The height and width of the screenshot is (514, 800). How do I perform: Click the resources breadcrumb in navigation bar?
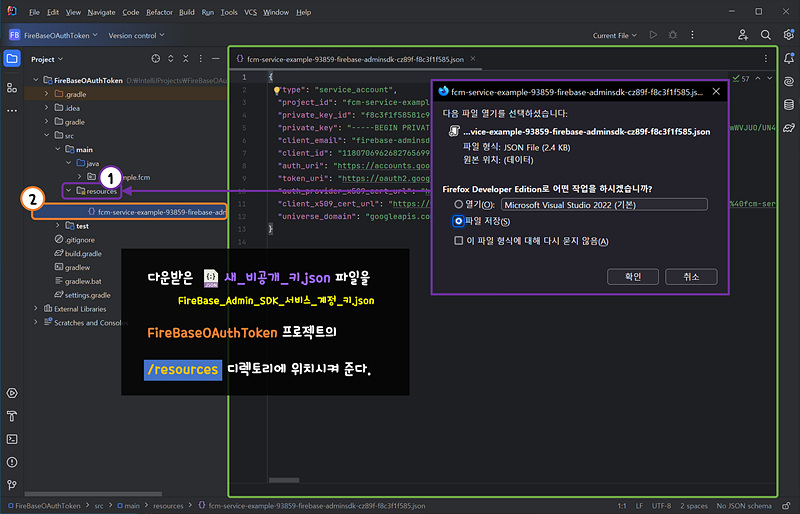(168, 506)
